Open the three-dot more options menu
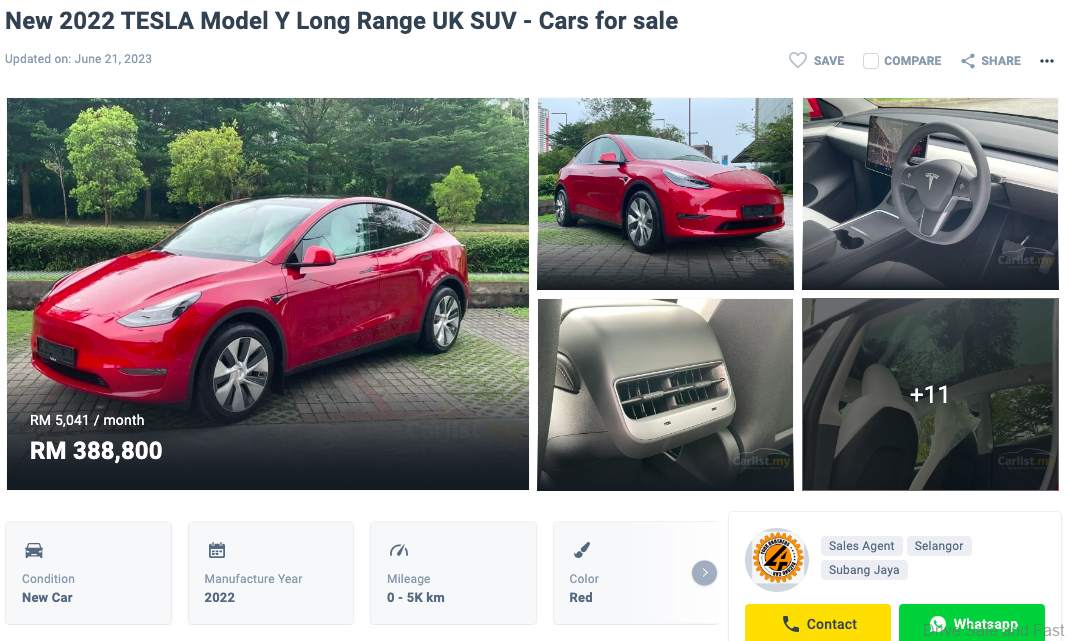1070x641 pixels. (1047, 61)
